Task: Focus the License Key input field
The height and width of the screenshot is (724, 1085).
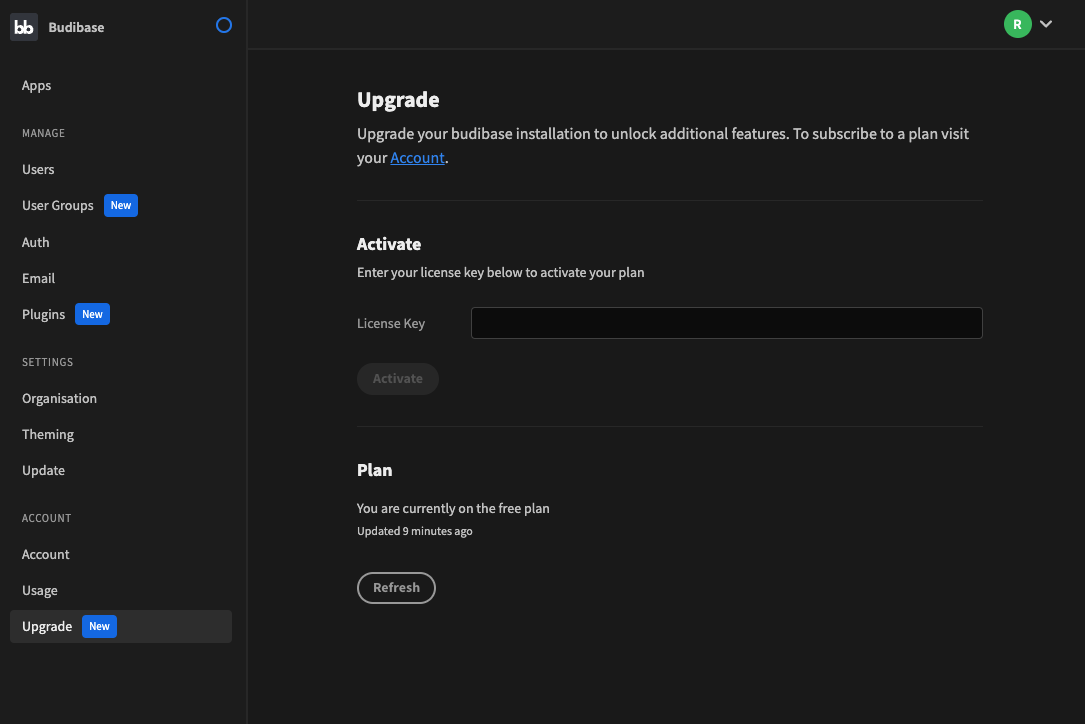Action: click(727, 323)
